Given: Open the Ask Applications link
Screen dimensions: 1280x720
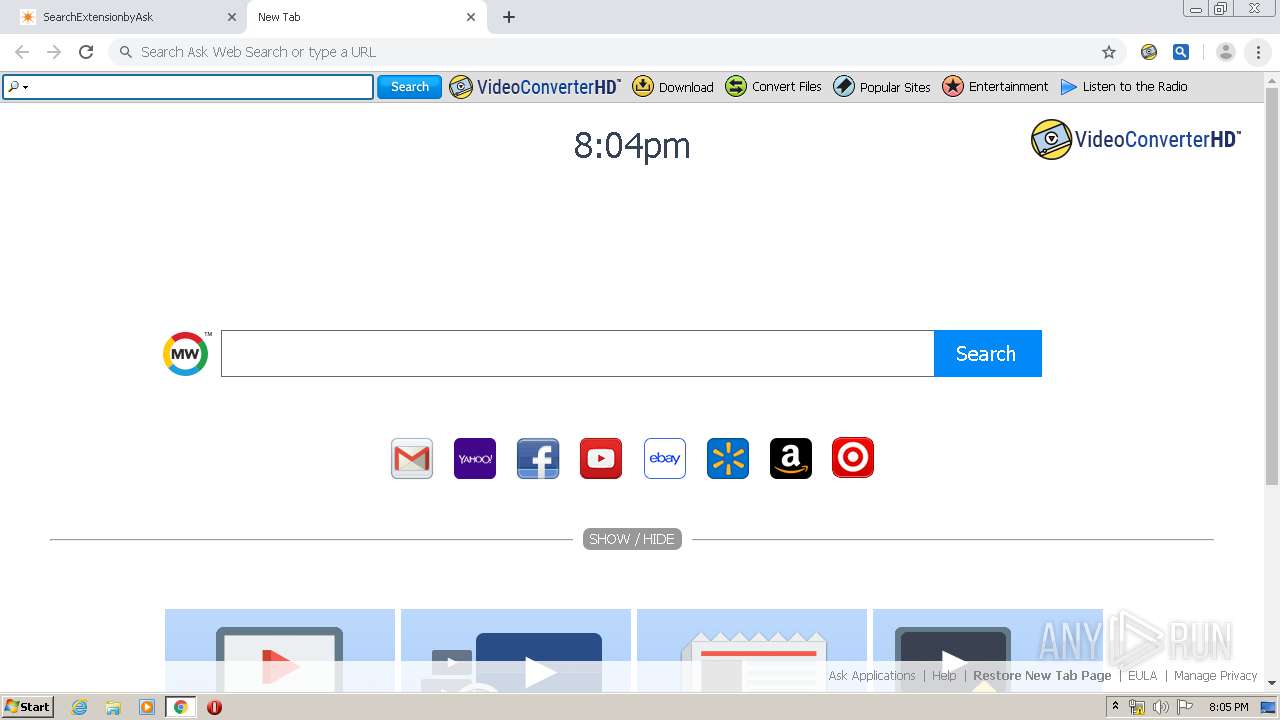Looking at the screenshot, I should point(872,676).
